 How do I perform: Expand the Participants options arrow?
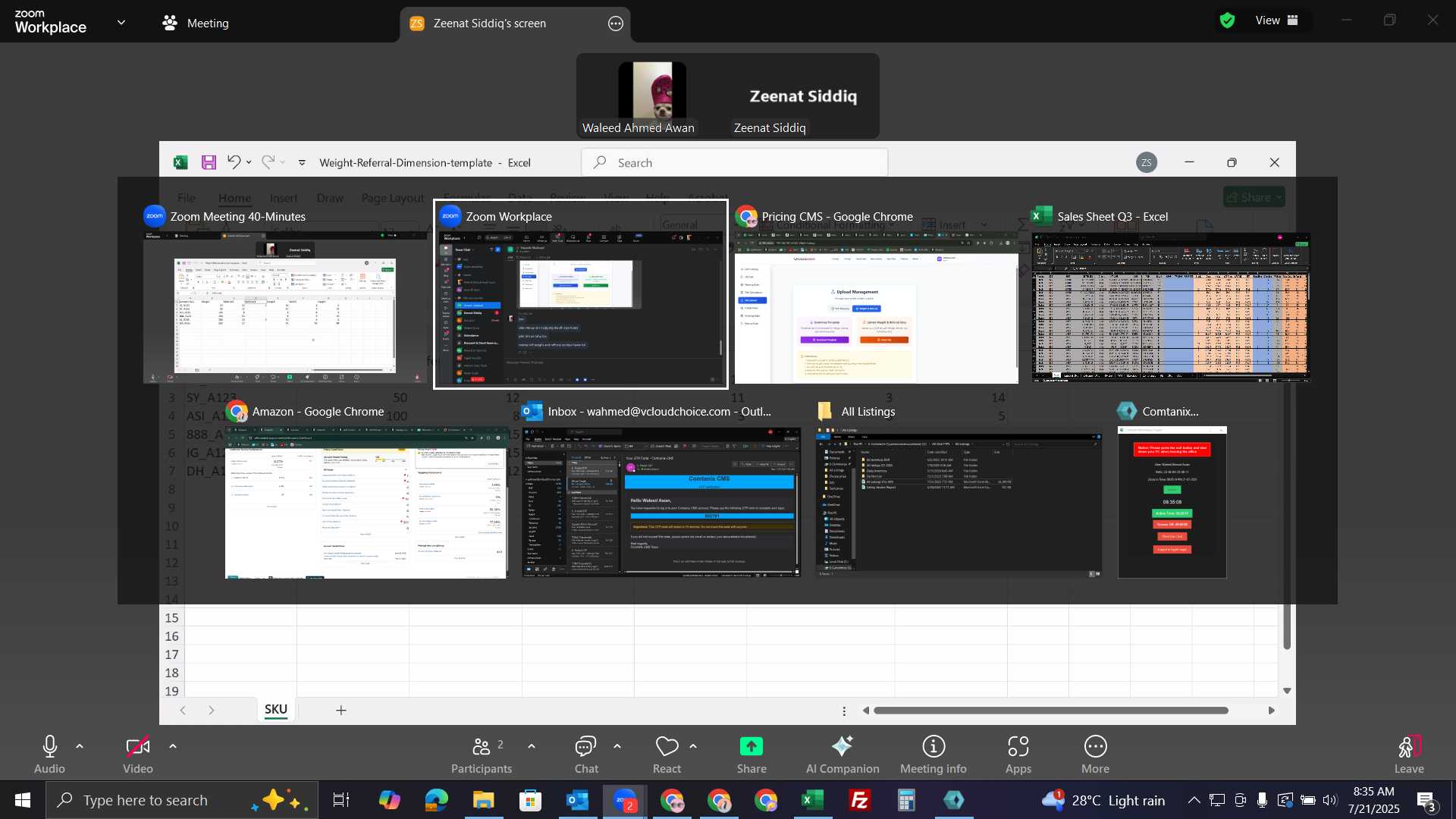coord(532,747)
